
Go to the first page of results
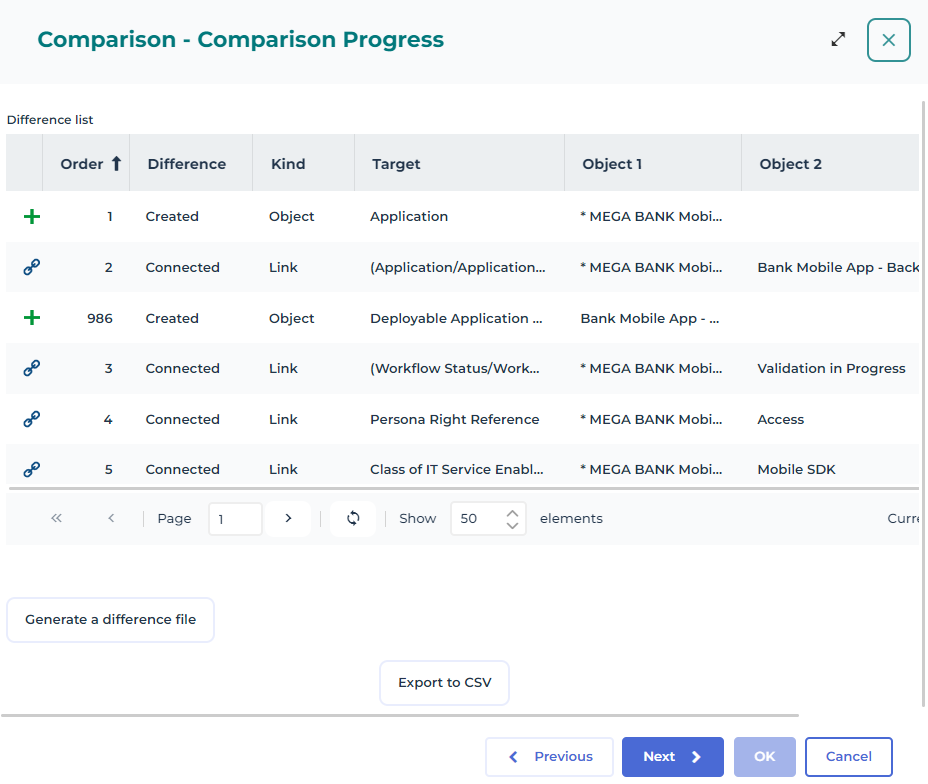(56, 518)
